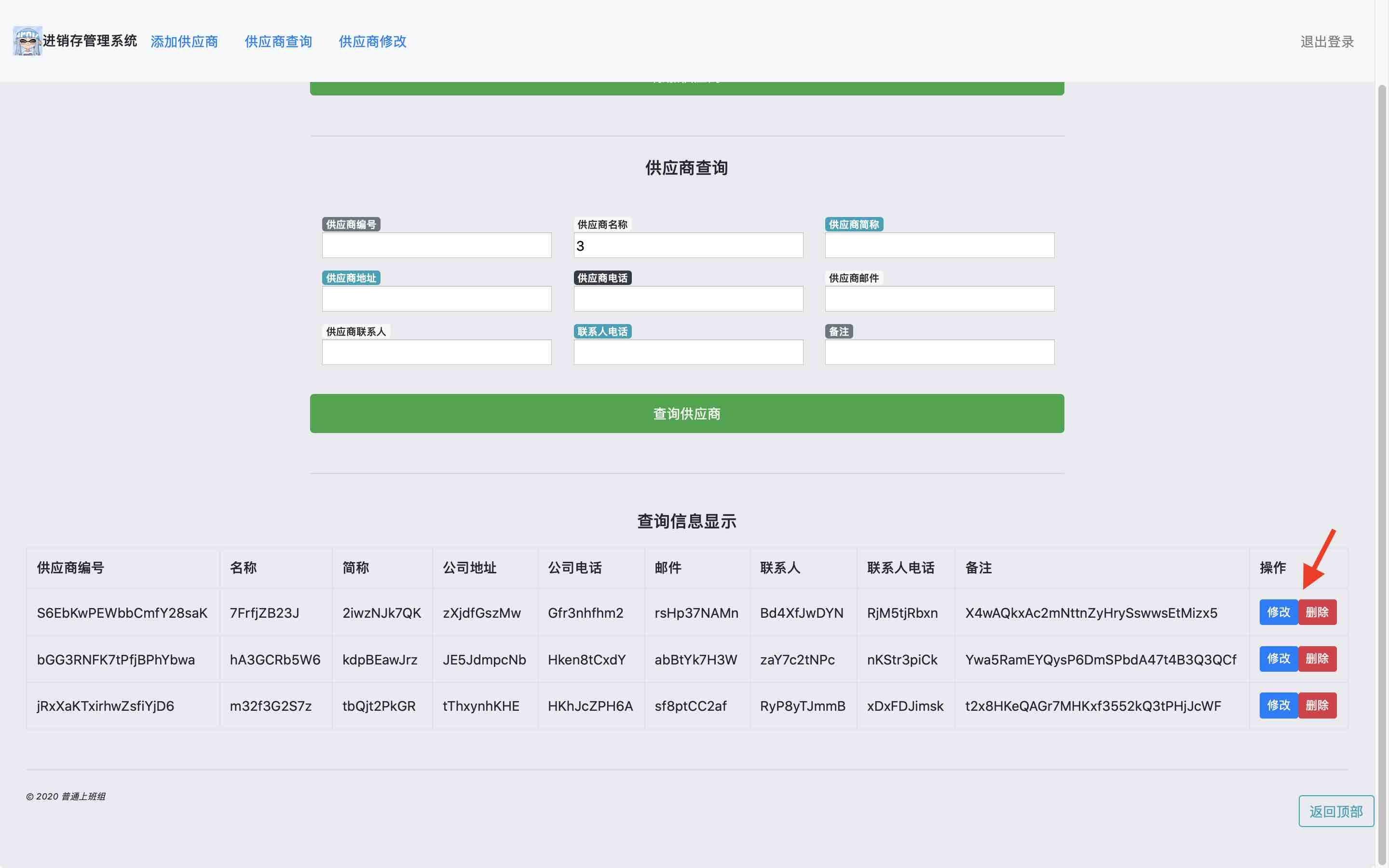This screenshot has width=1389, height=868.
Task: Delete supplier S6EbKwPEWbbCmfY28saK with 删除
Action: point(1317,612)
